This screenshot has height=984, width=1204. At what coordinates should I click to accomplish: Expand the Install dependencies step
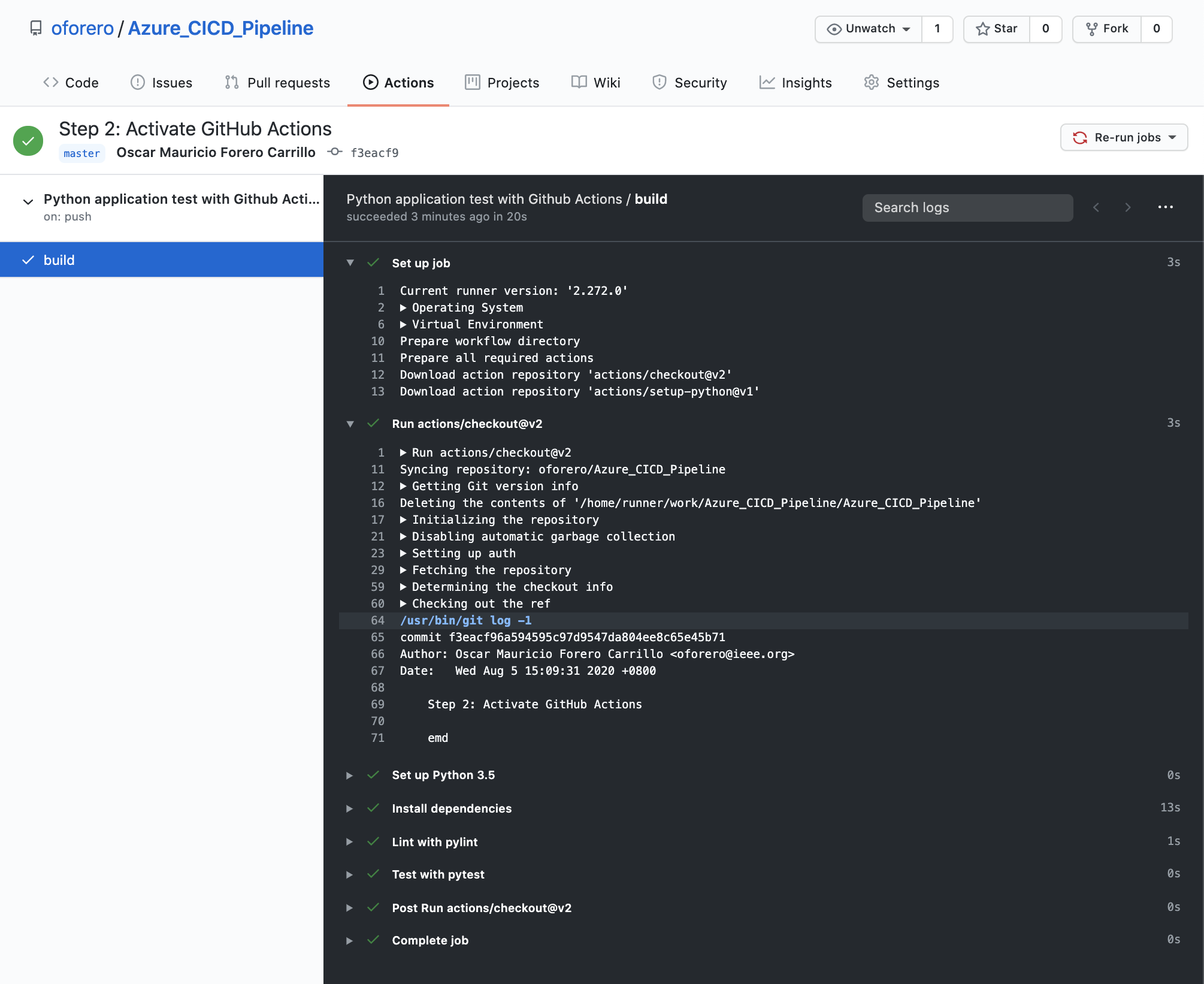click(x=349, y=808)
